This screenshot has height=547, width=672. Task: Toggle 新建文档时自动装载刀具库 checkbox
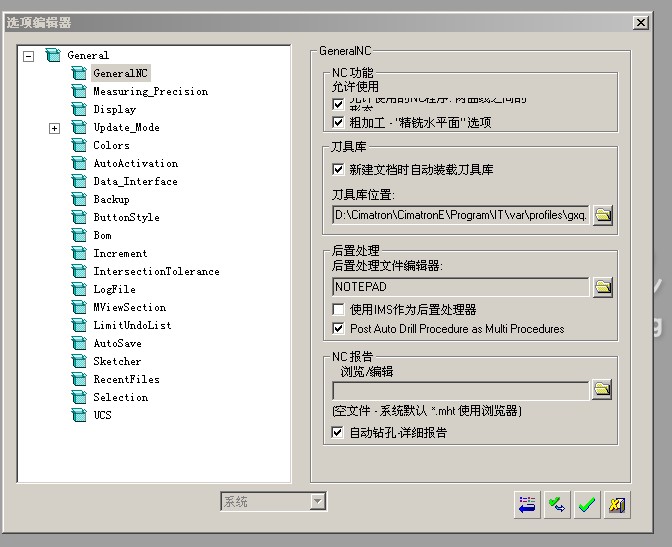tap(338, 169)
